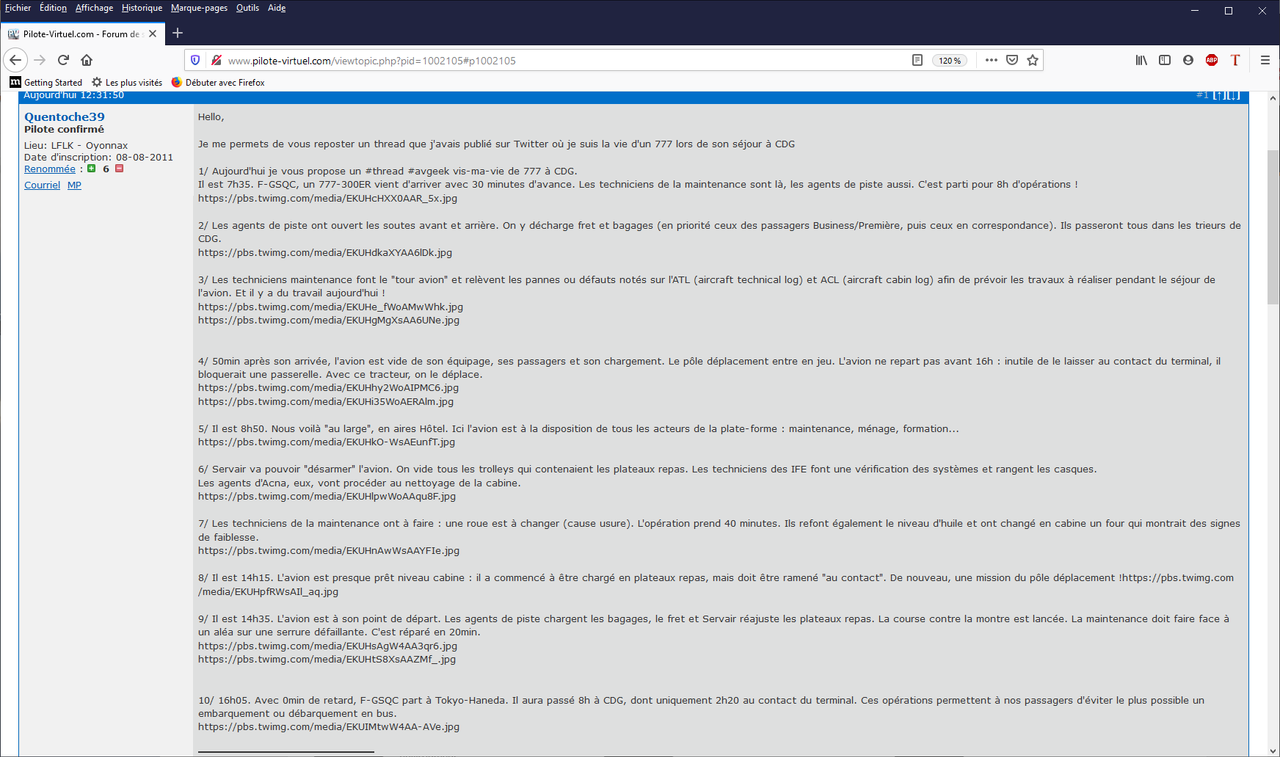Open the Historique menu

142,8
